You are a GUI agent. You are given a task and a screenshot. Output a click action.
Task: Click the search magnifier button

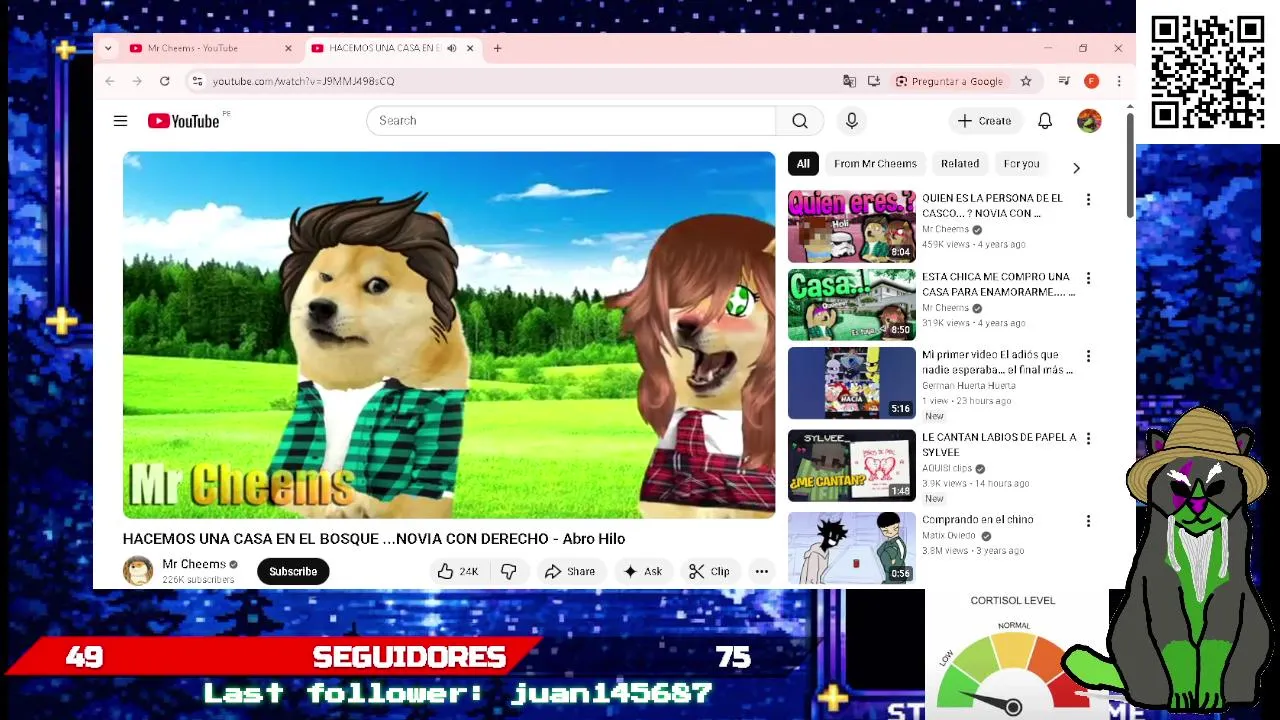tap(799, 121)
